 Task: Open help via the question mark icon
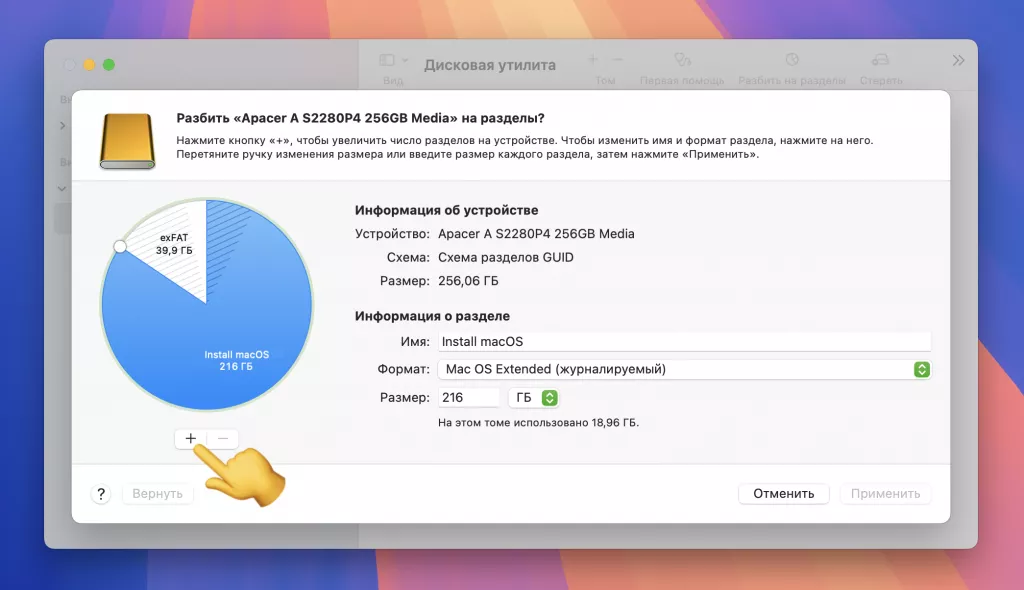point(100,493)
